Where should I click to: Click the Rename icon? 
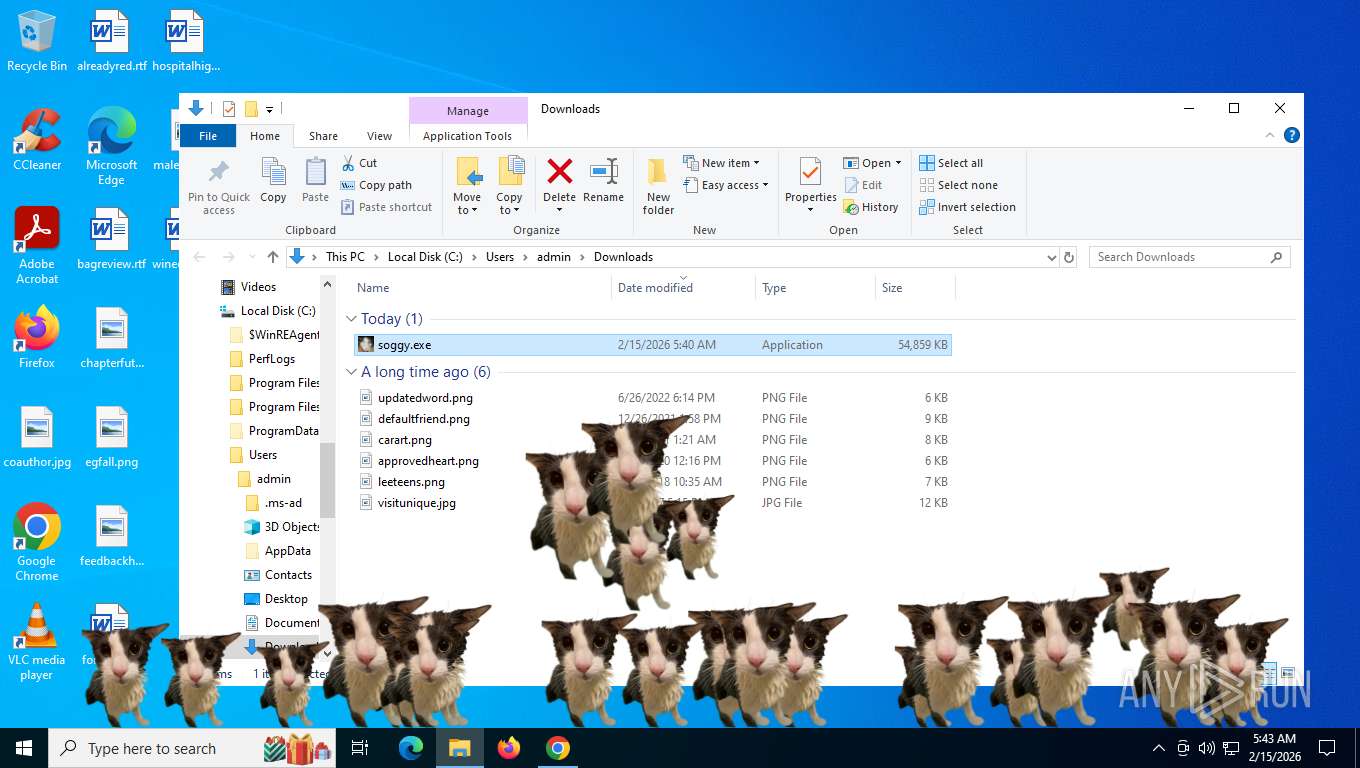click(x=603, y=171)
